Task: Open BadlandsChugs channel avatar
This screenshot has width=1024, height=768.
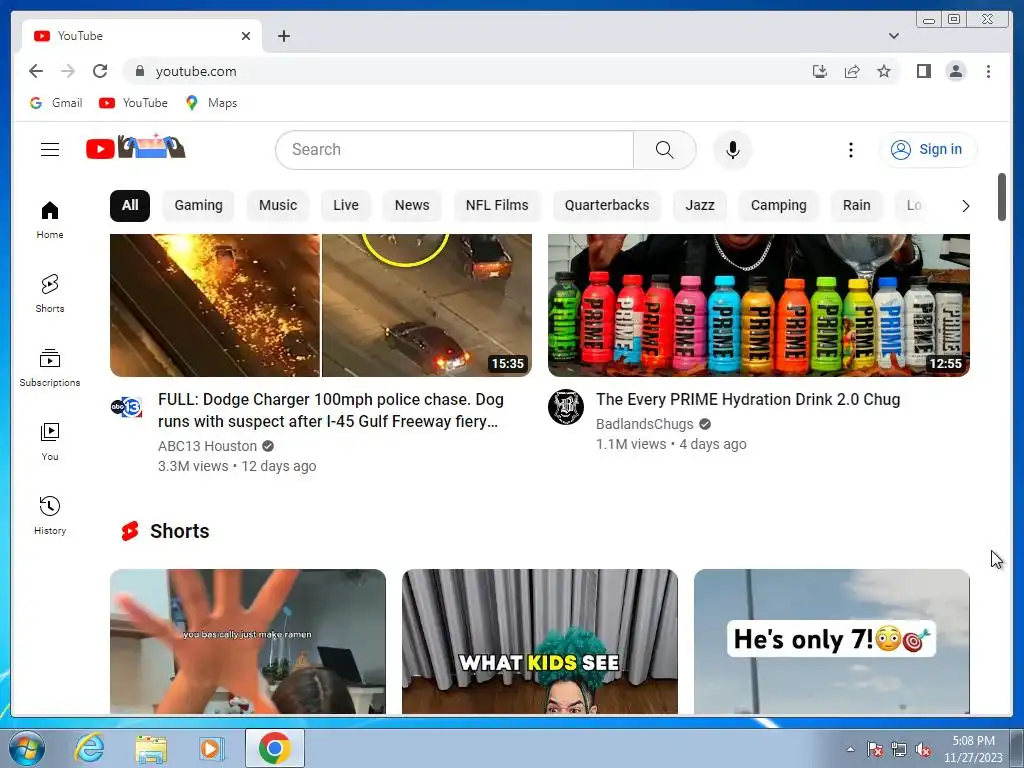Action: [566, 407]
